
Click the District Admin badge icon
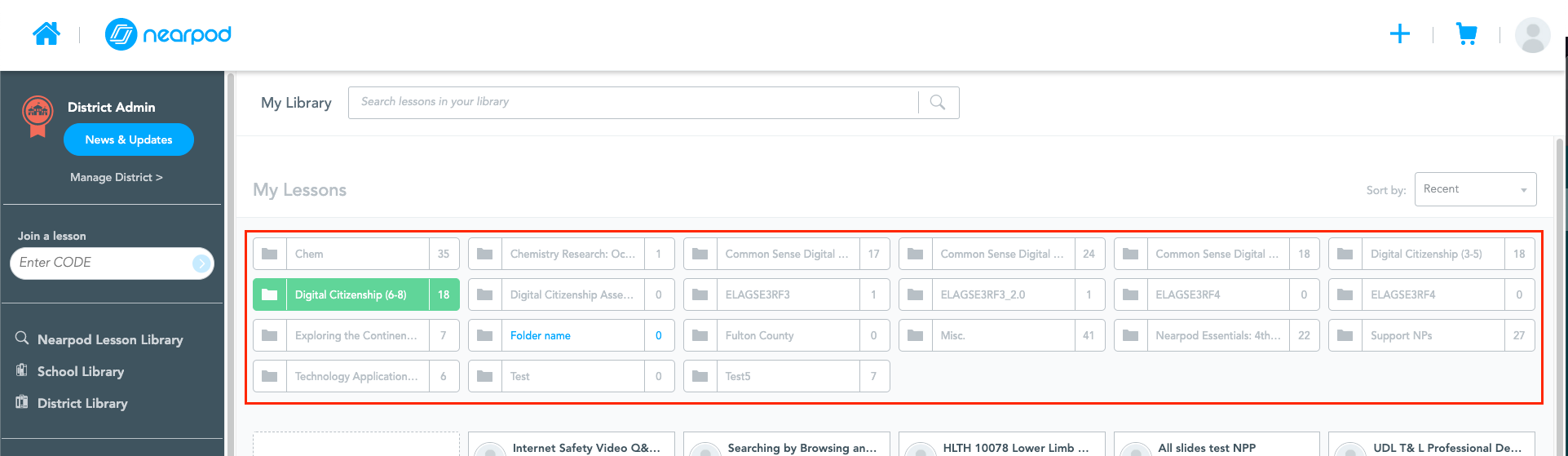[x=38, y=116]
